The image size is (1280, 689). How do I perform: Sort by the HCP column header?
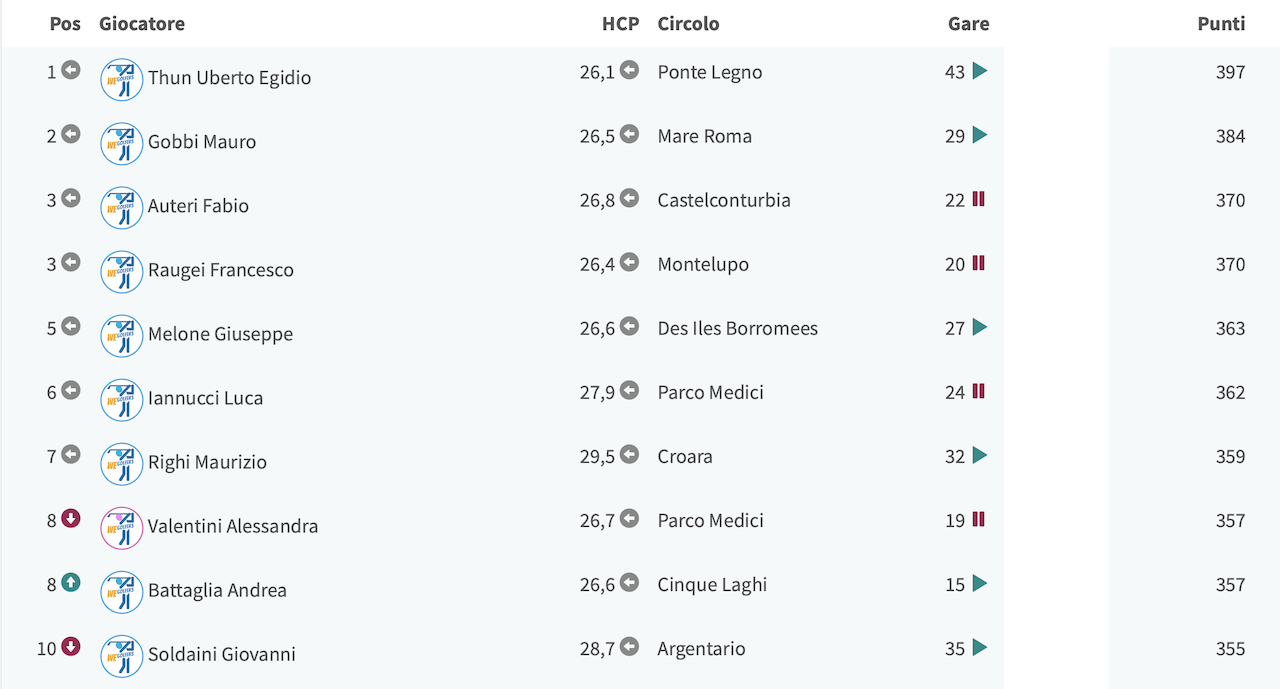click(621, 23)
